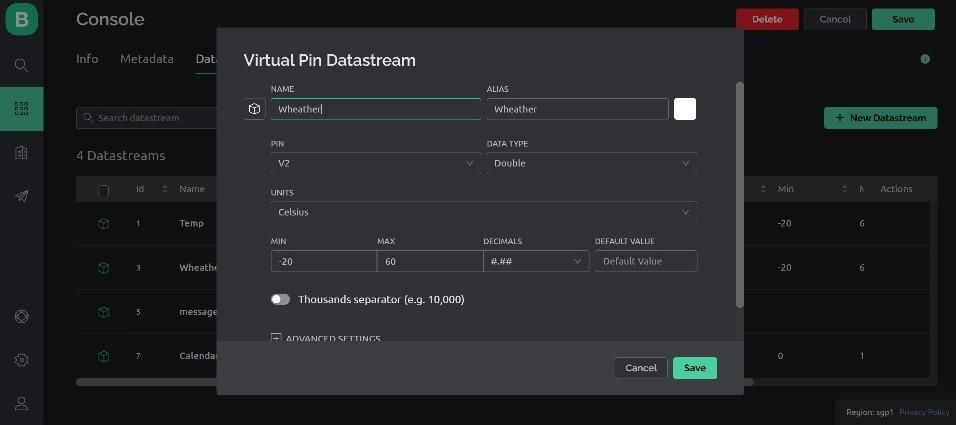Click the Blynk logo icon

click(21, 19)
